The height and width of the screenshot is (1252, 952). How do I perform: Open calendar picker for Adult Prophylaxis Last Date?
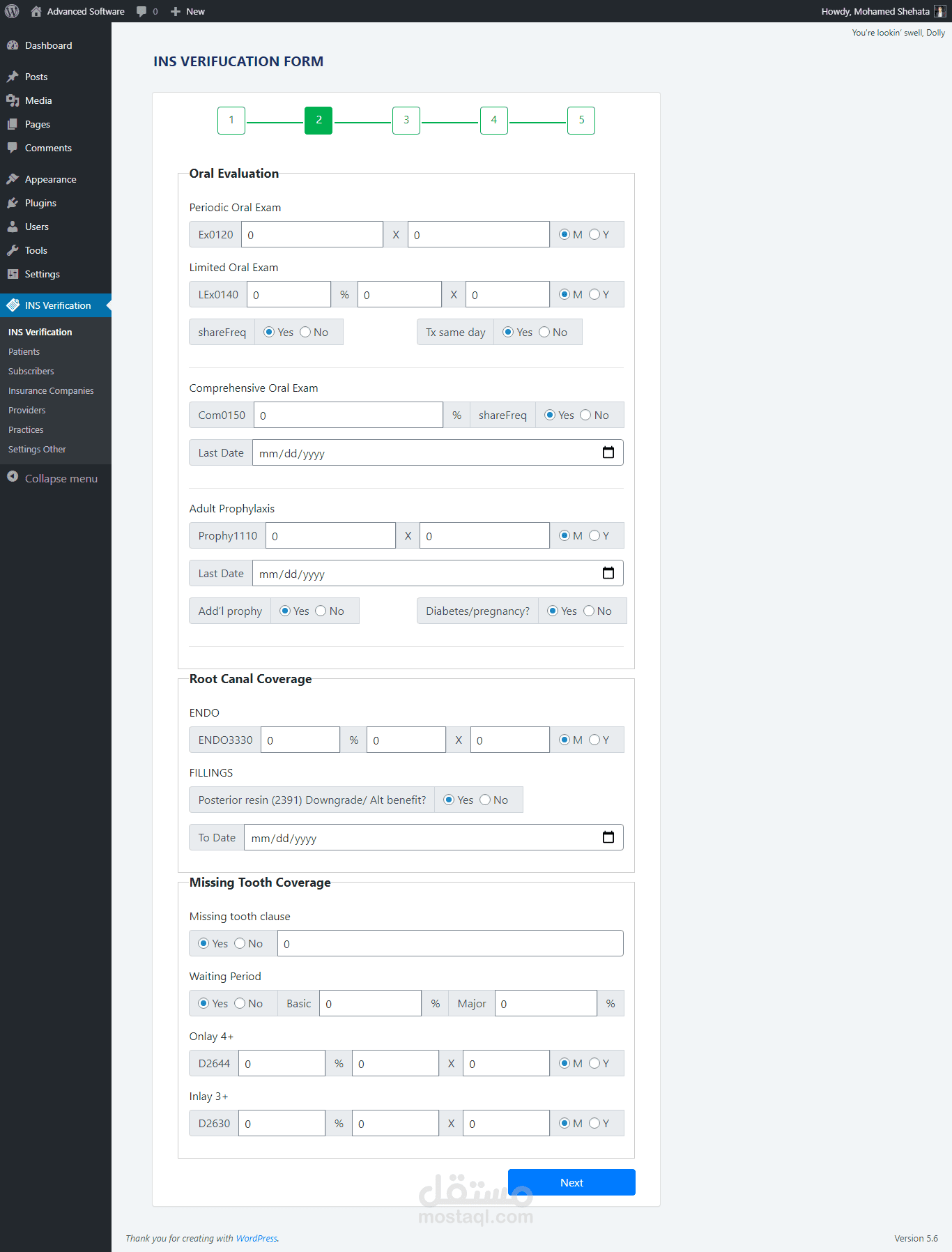608,573
